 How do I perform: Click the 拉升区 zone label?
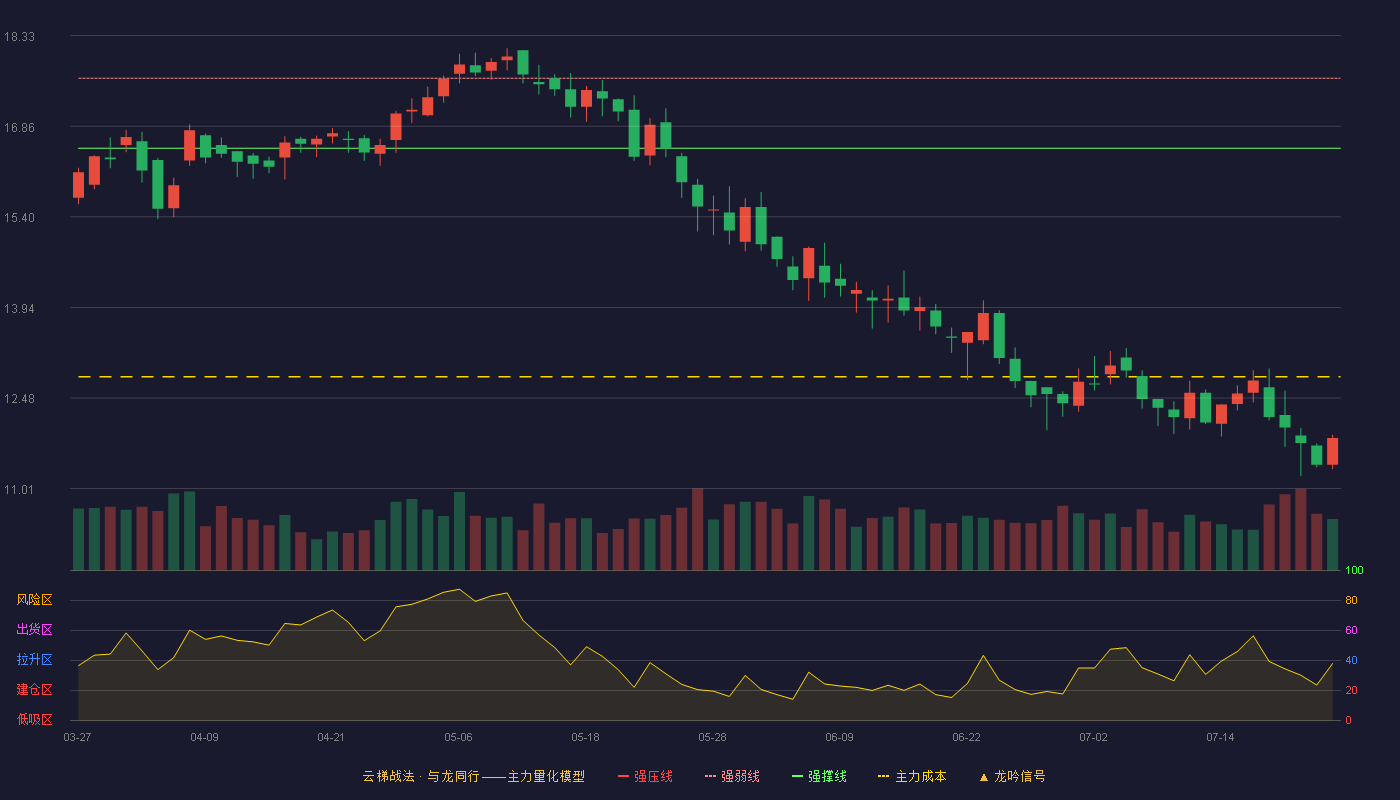(x=34, y=660)
